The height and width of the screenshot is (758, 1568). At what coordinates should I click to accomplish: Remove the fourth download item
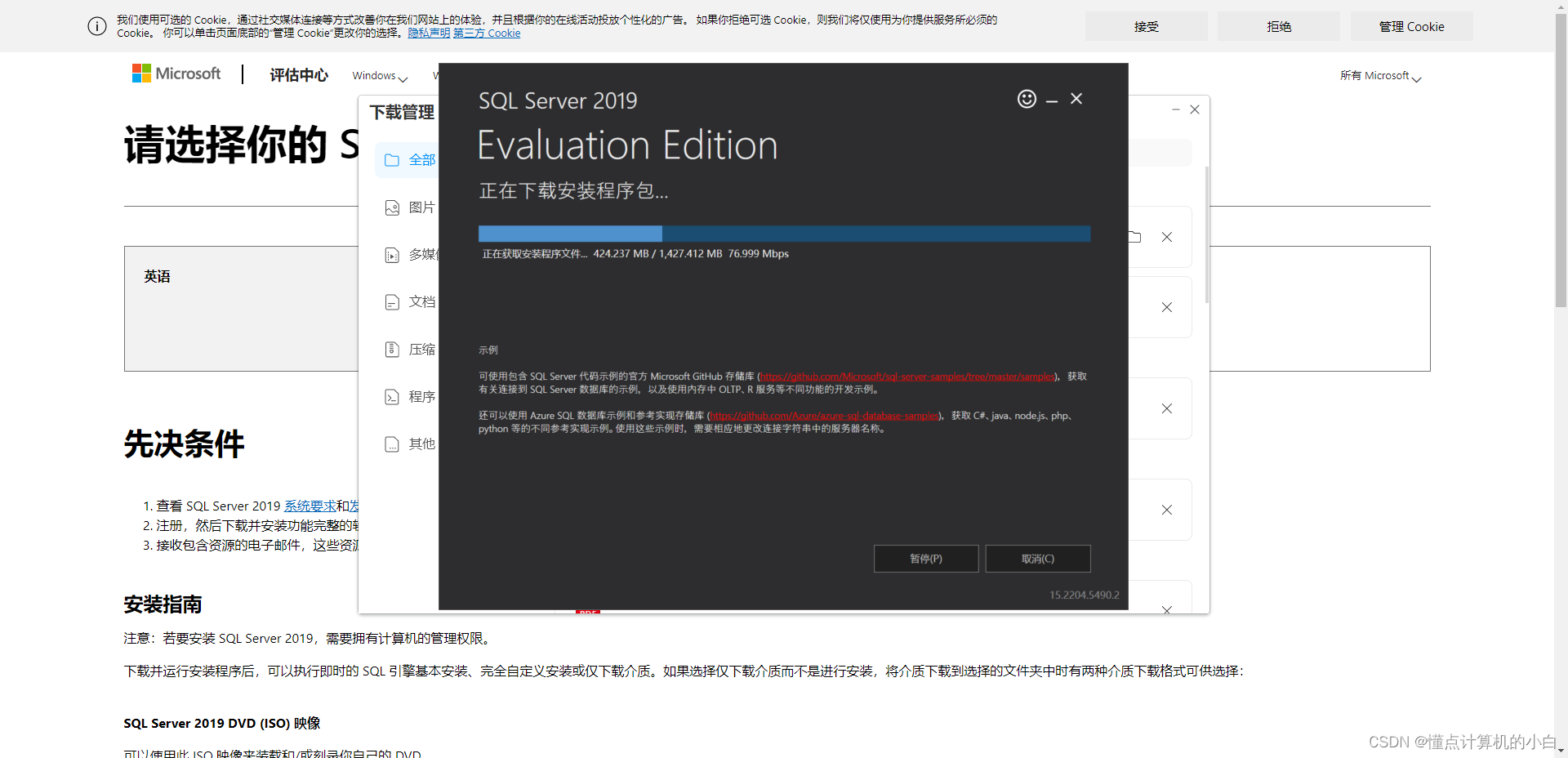tap(1167, 510)
